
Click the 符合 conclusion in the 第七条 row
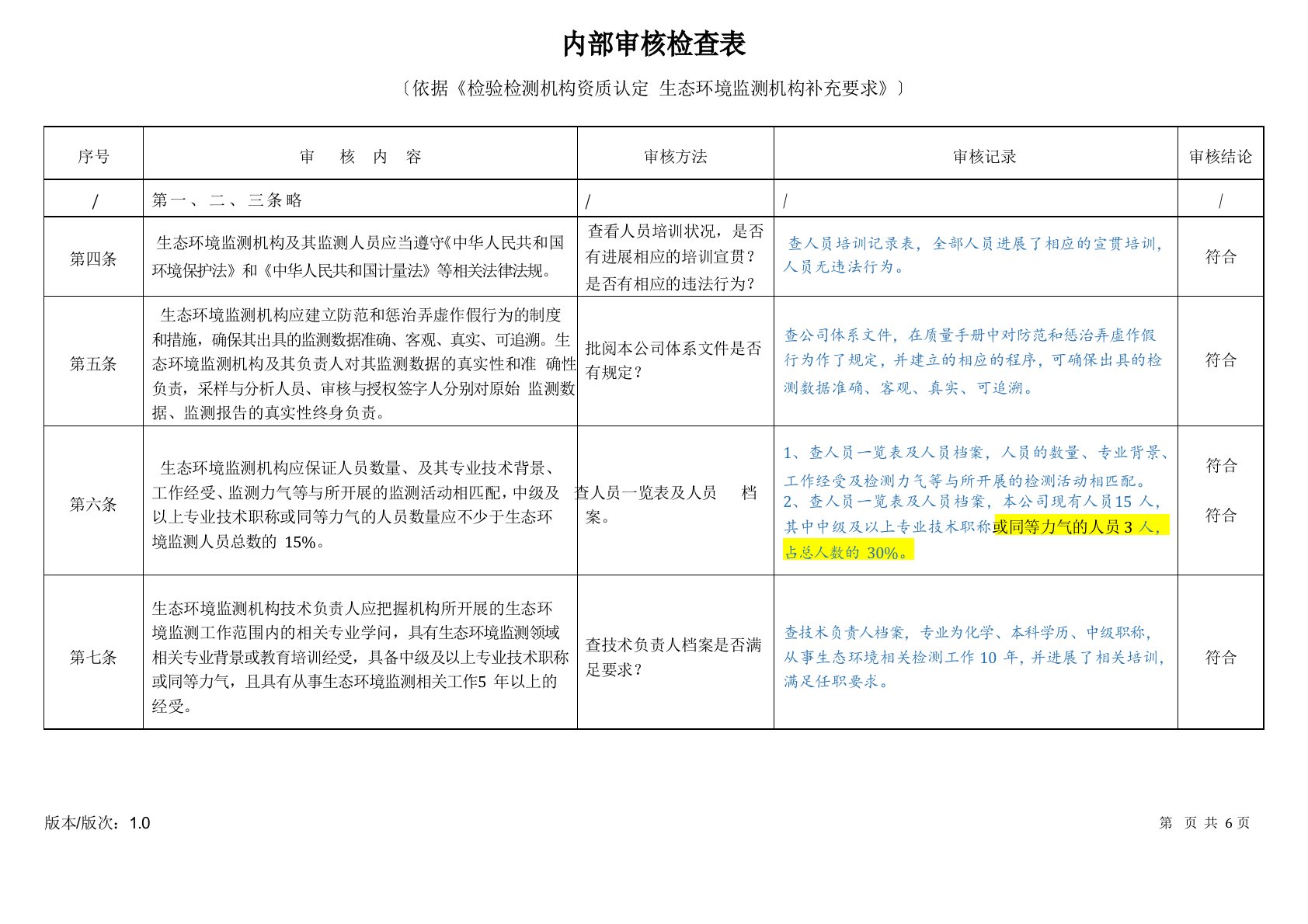coord(1220,657)
